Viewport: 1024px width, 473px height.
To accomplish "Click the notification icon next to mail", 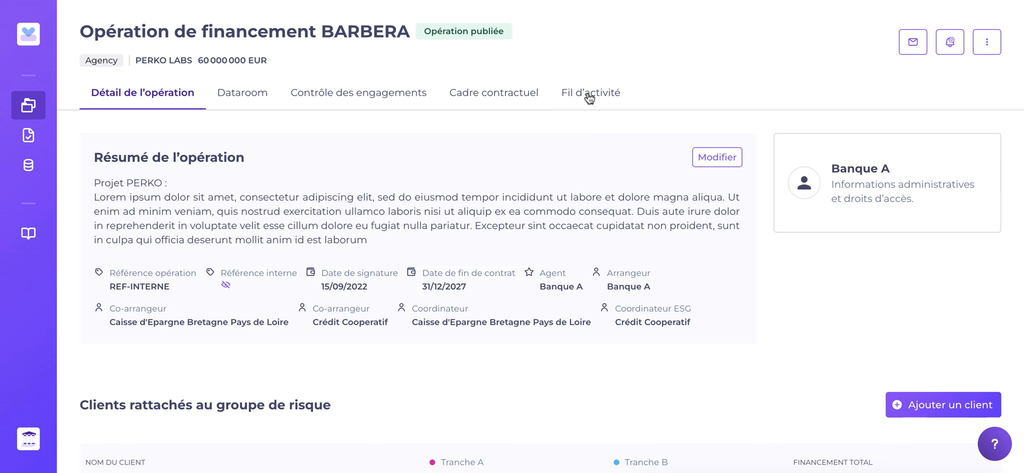I will pyautogui.click(x=950, y=42).
